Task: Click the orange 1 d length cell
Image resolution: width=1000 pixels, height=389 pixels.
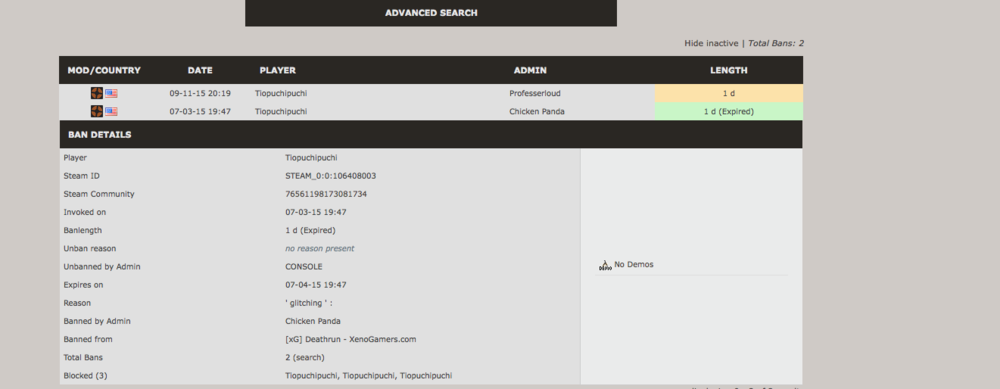Action: pyautogui.click(x=729, y=93)
